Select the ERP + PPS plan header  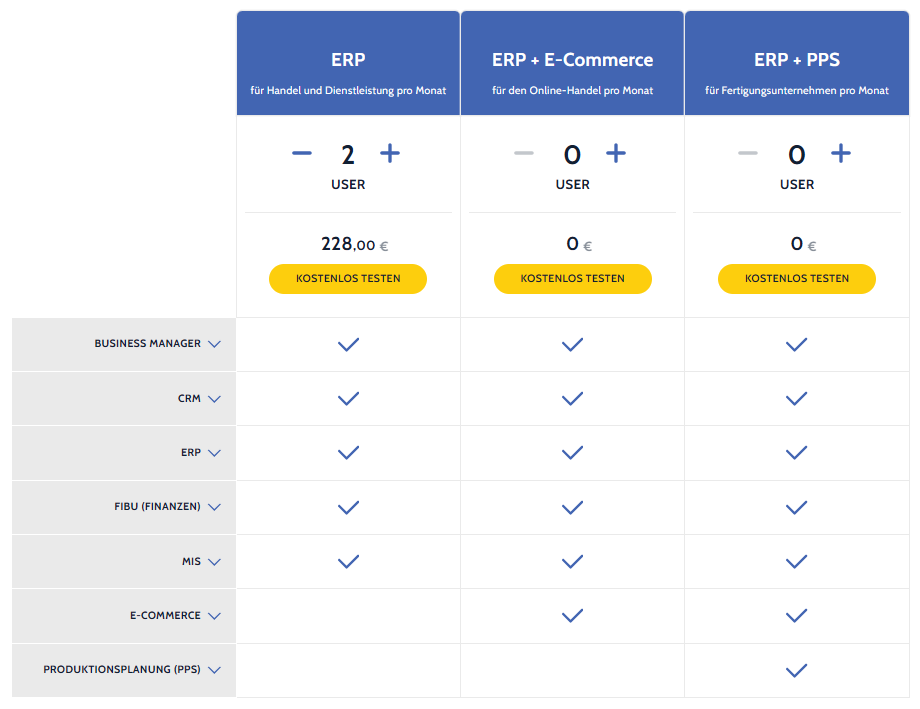click(796, 61)
